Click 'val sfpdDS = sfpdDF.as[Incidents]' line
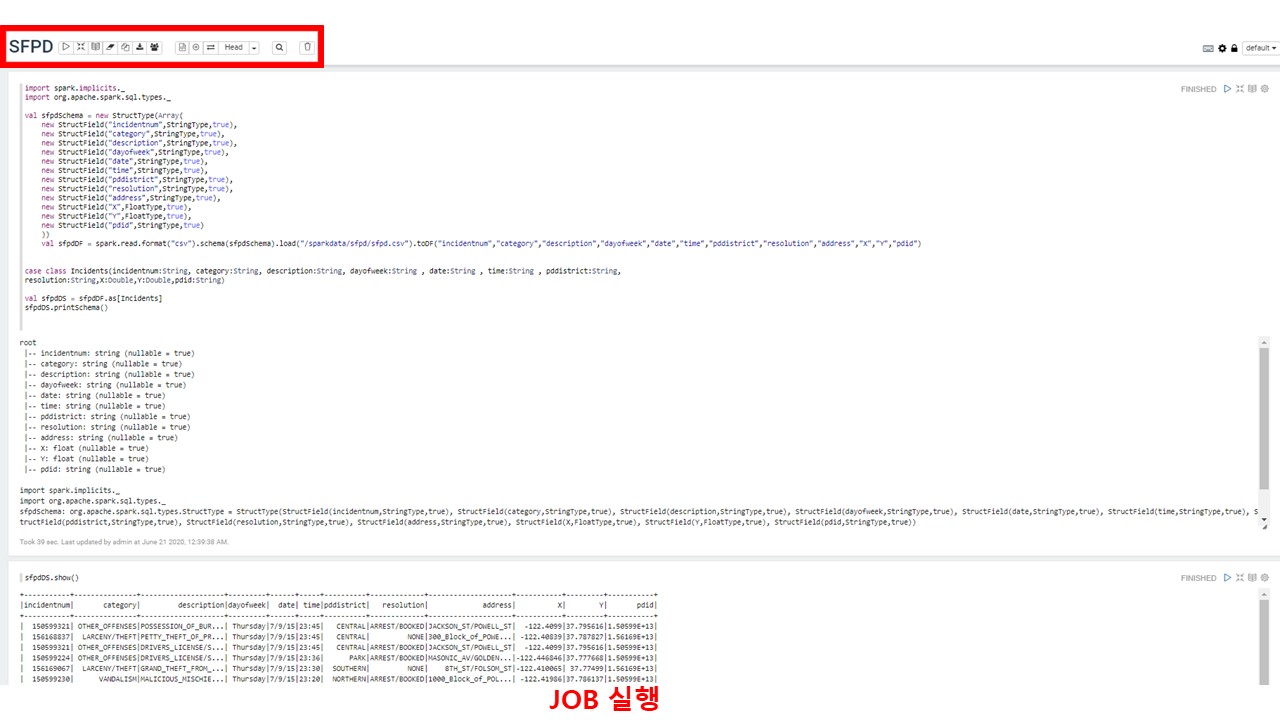The image size is (1280, 720). pos(93,298)
